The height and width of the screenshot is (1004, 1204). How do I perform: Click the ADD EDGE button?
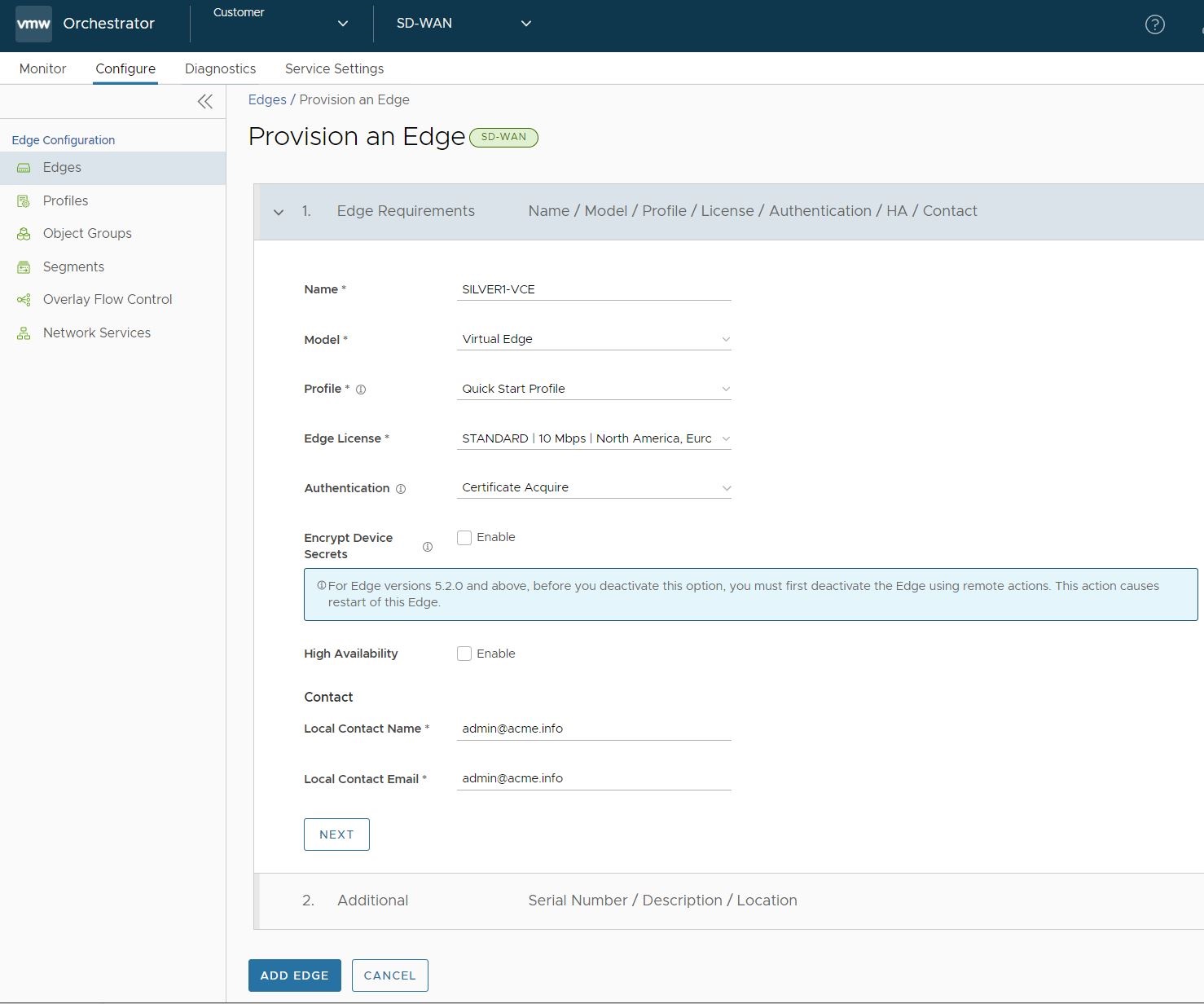click(x=294, y=975)
